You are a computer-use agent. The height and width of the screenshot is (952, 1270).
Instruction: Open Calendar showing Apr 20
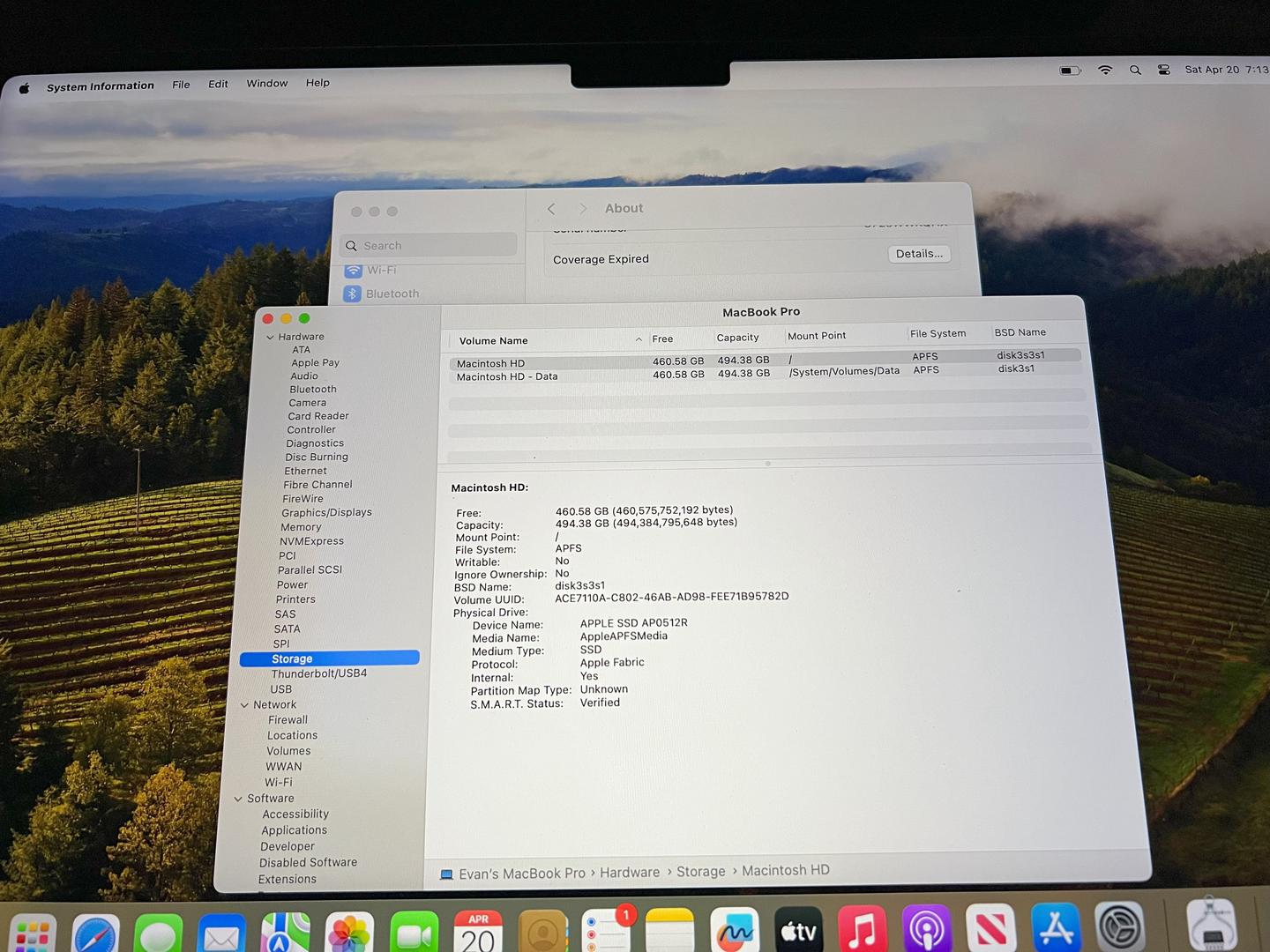pos(478,932)
